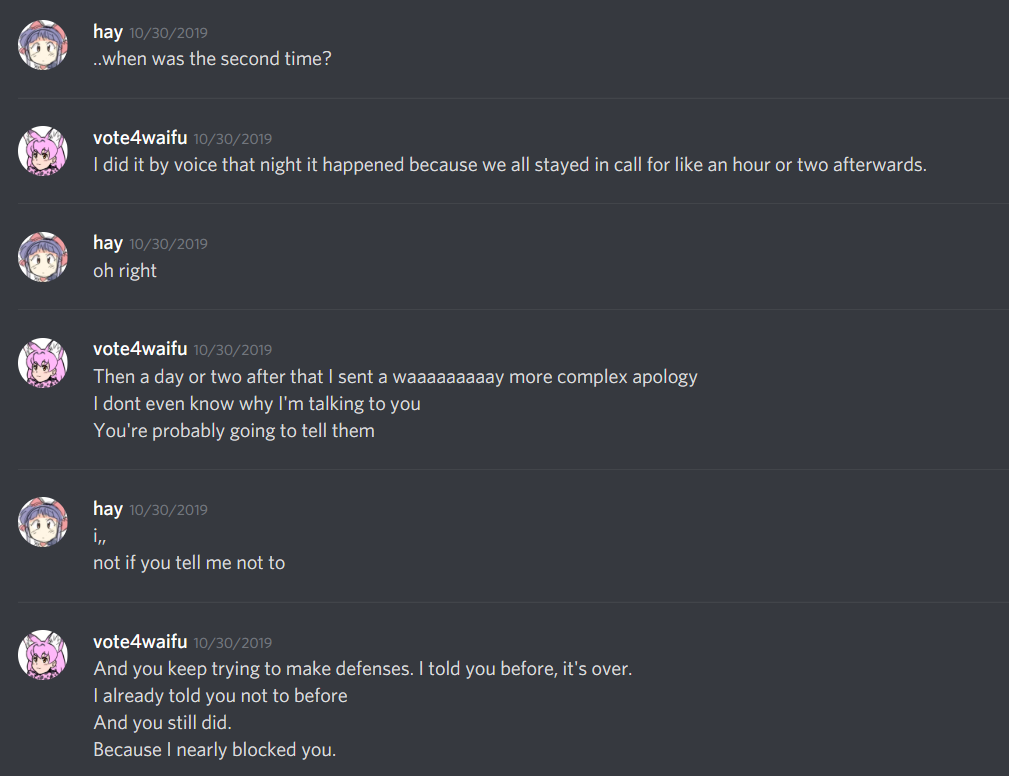The width and height of the screenshot is (1009, 776).
Task: Click the message "I dont even know why I'm talking to you"
Action: pos(257,404)
